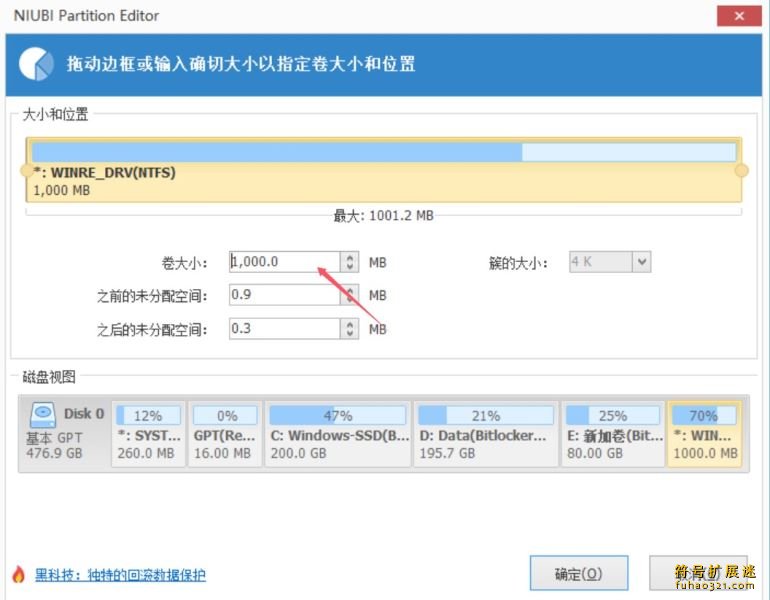Confirm with the 确定(O) button

[x=579, y=573]
